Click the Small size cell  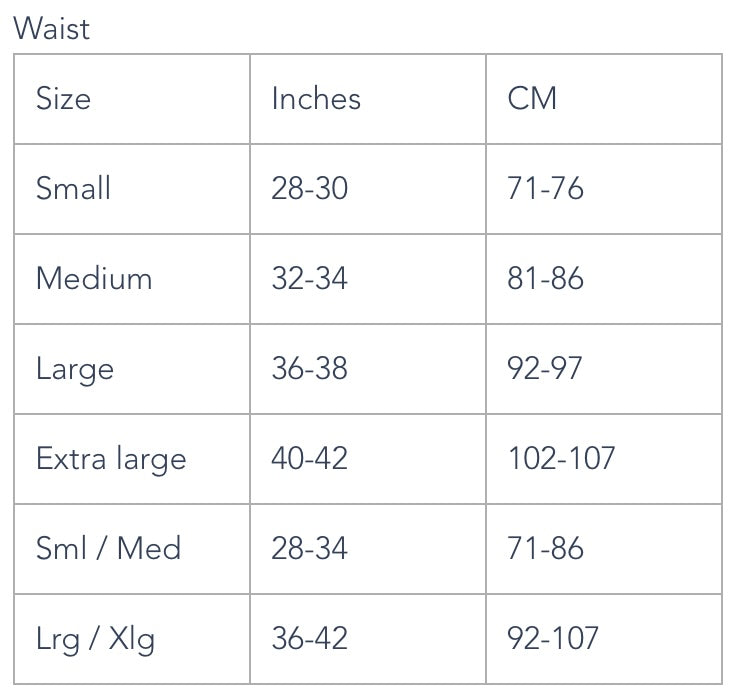(132, 189)
